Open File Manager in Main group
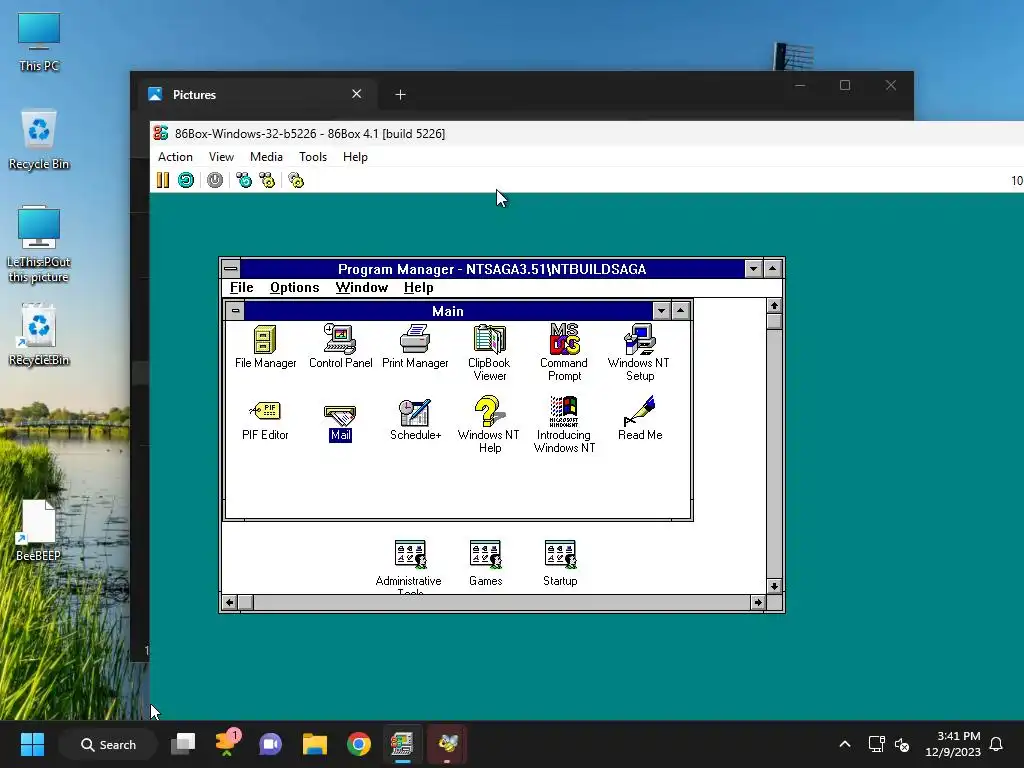Viewport: 1024px width, 768px height. [265, 347]
